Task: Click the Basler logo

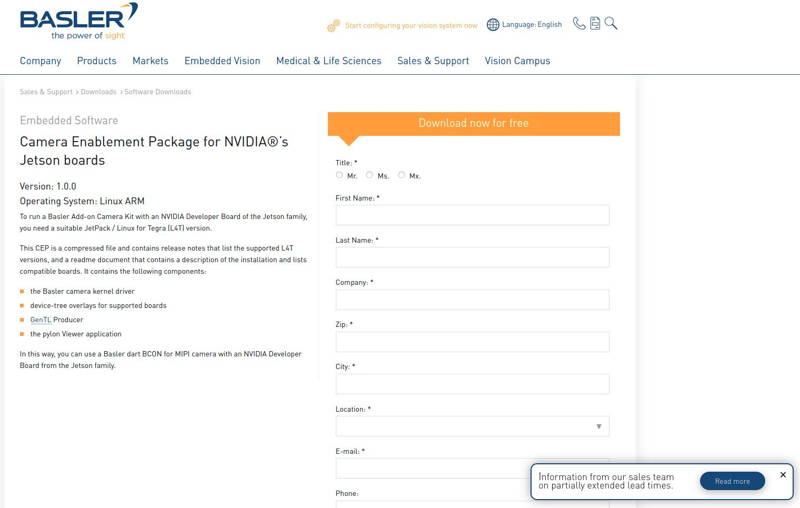Action: 79,21
